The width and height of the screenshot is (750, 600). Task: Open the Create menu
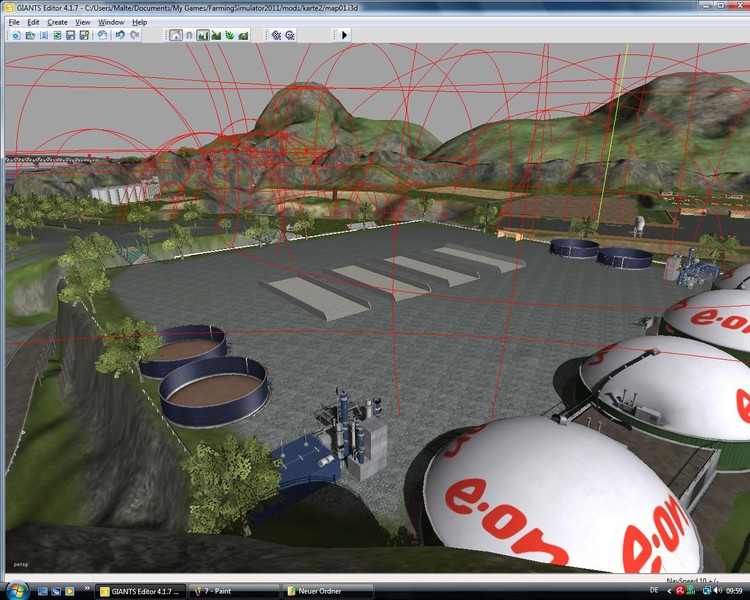57,22
